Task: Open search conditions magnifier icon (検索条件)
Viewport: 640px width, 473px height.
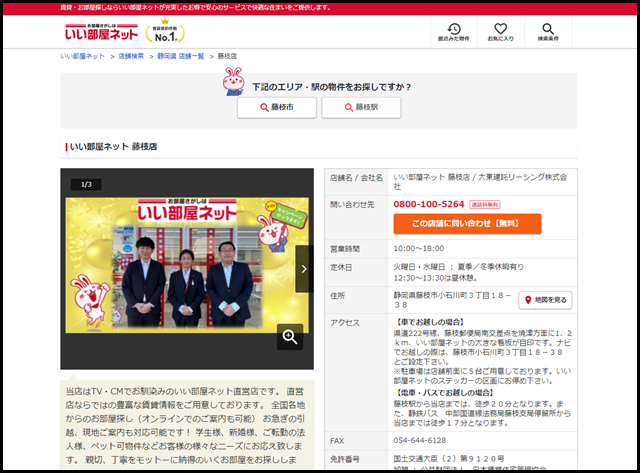Action: (x=548, y=32)
